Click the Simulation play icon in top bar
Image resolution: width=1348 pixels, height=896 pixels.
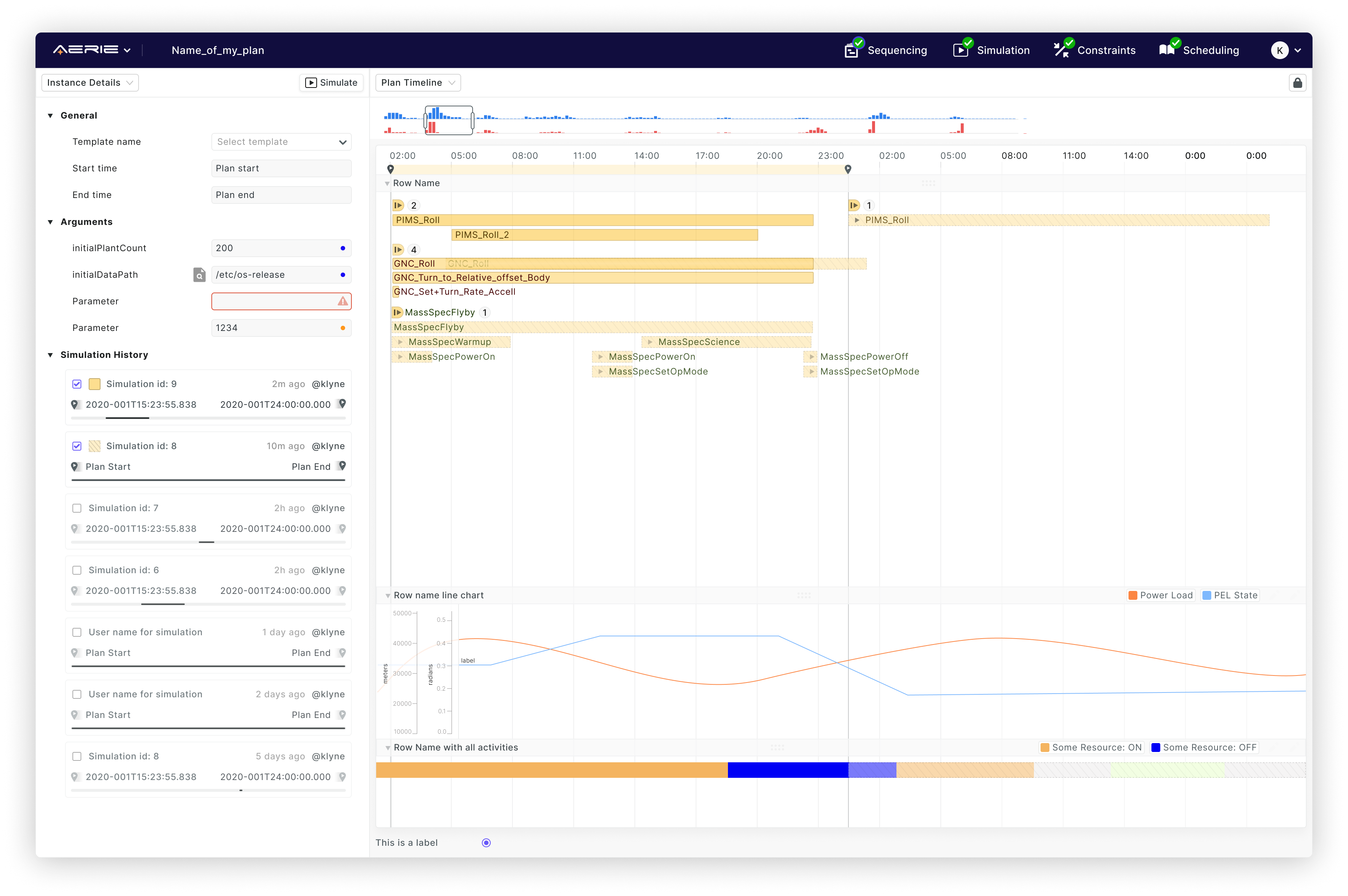click(x=960, y=50)
